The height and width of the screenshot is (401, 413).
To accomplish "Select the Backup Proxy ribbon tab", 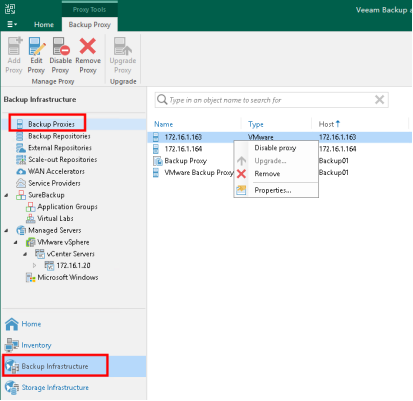I will pos(89,25).
